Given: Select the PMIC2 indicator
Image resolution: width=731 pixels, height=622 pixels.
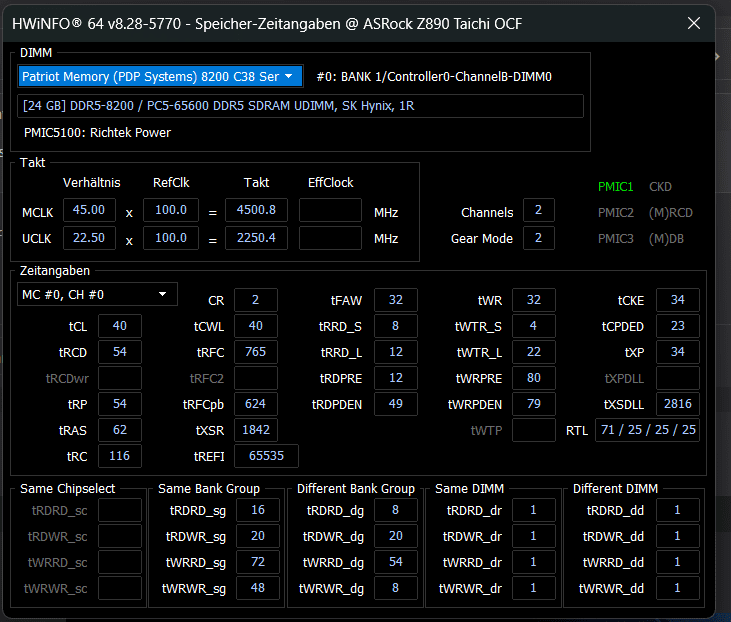Looking at the screenshot, I should pos(615,213).
